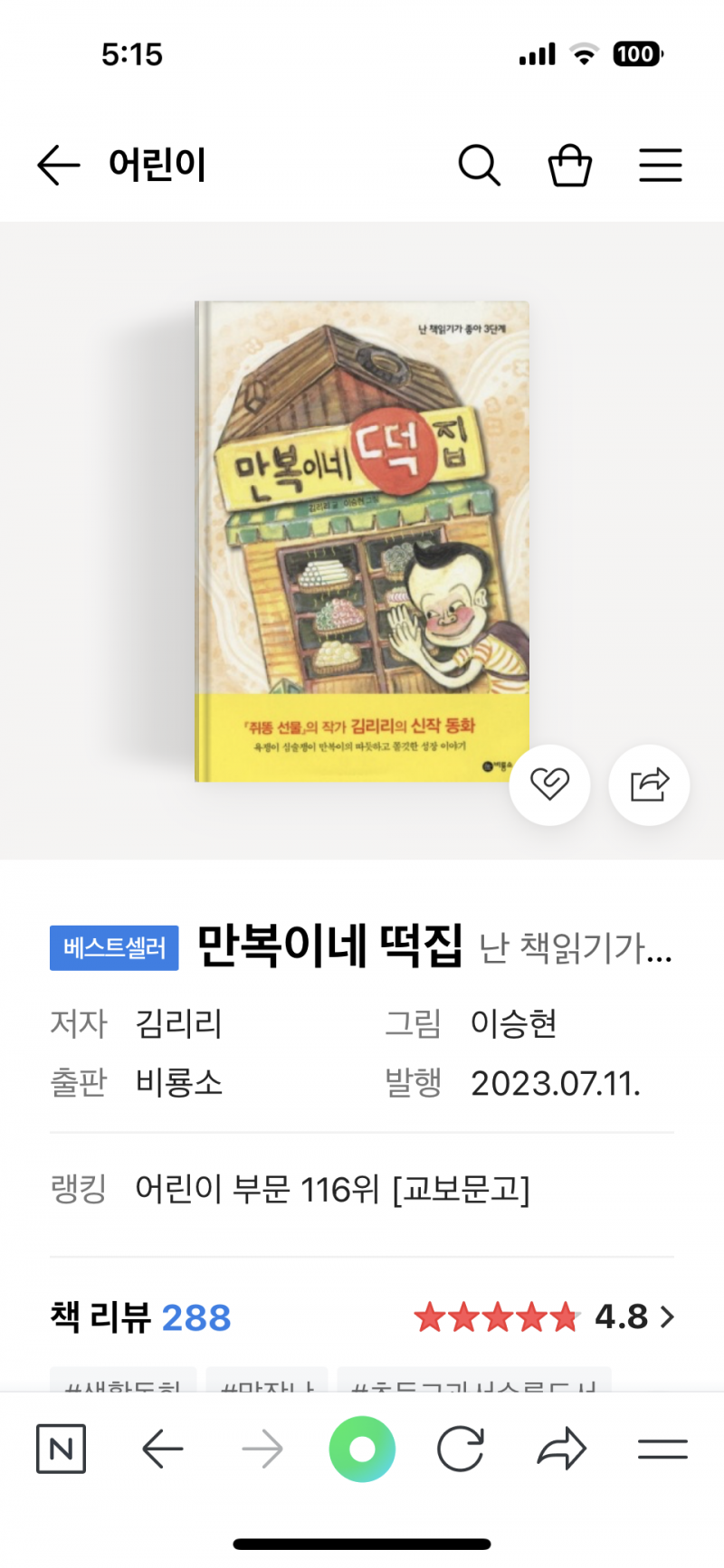Select author name 김리리

[x=179, y=1023]
